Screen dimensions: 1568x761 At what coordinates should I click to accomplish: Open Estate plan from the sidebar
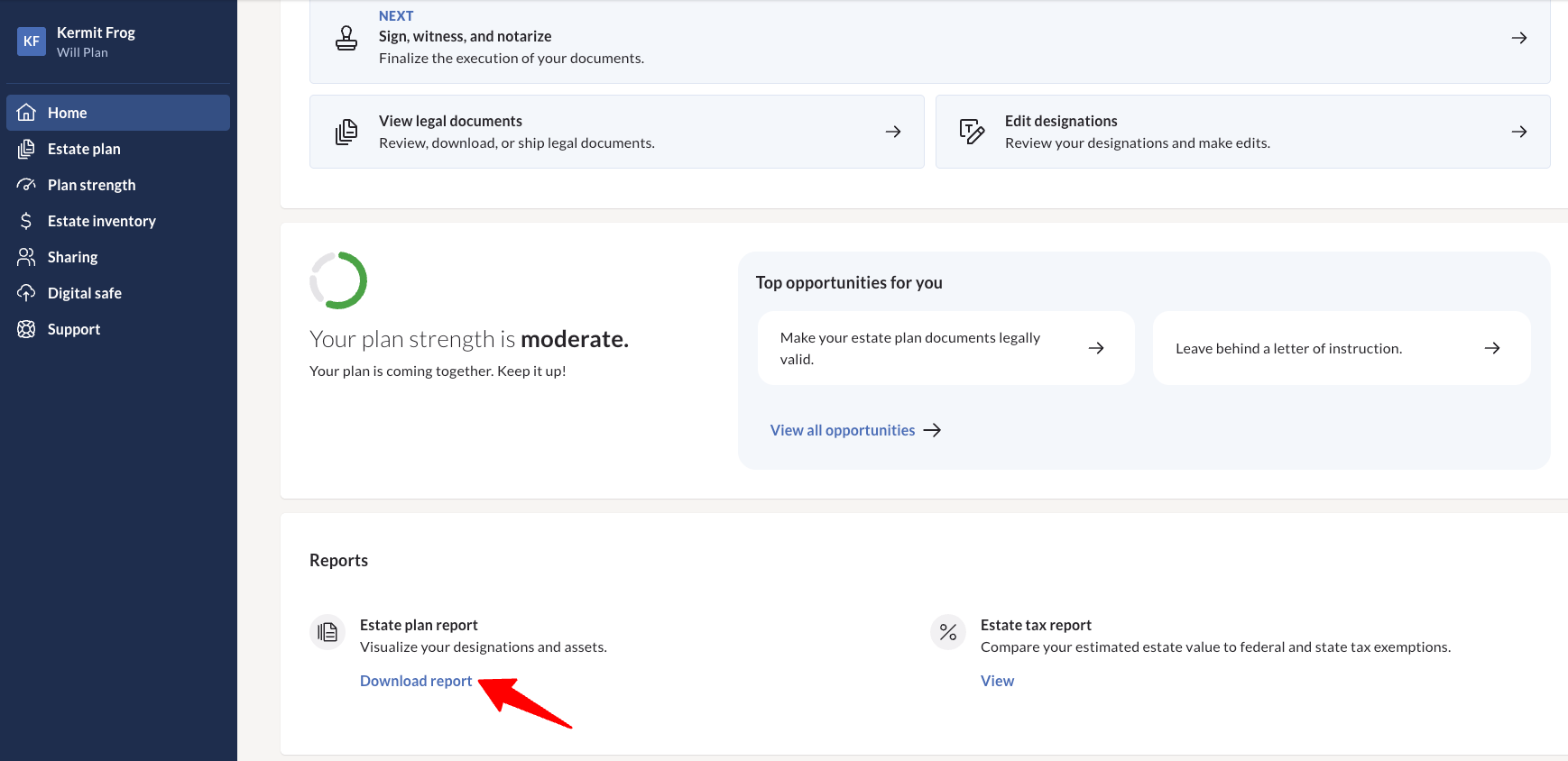pyautogui.click(x=84, y=149)
